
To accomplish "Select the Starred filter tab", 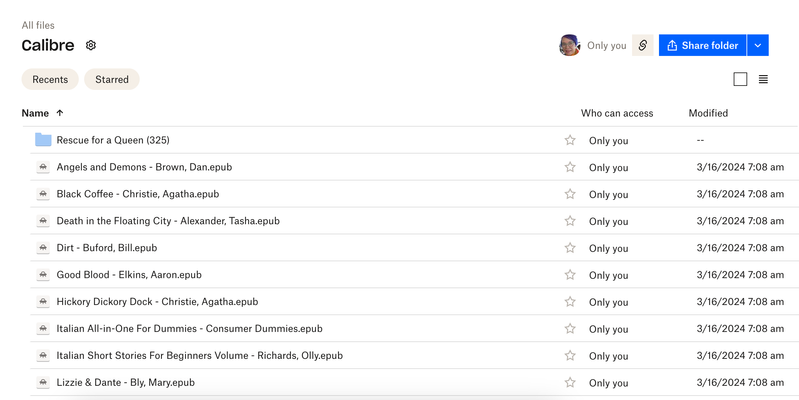I will click(112, 80).
